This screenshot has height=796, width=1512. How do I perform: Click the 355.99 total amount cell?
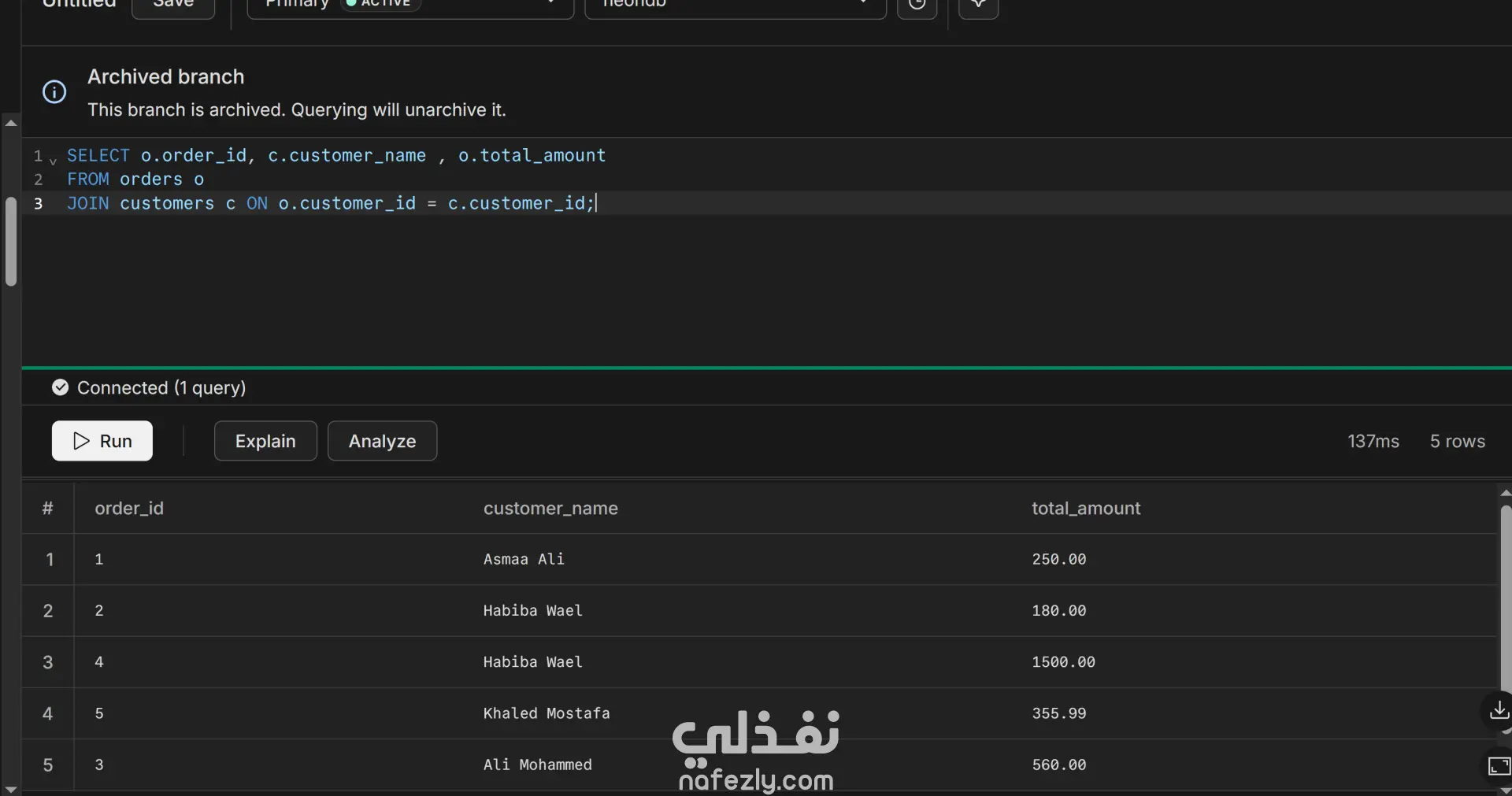coord(1059,713)
